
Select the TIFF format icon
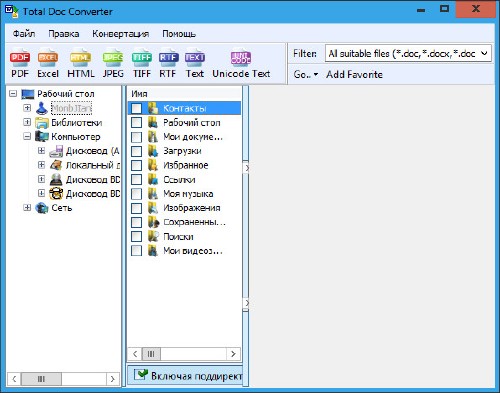142,64
